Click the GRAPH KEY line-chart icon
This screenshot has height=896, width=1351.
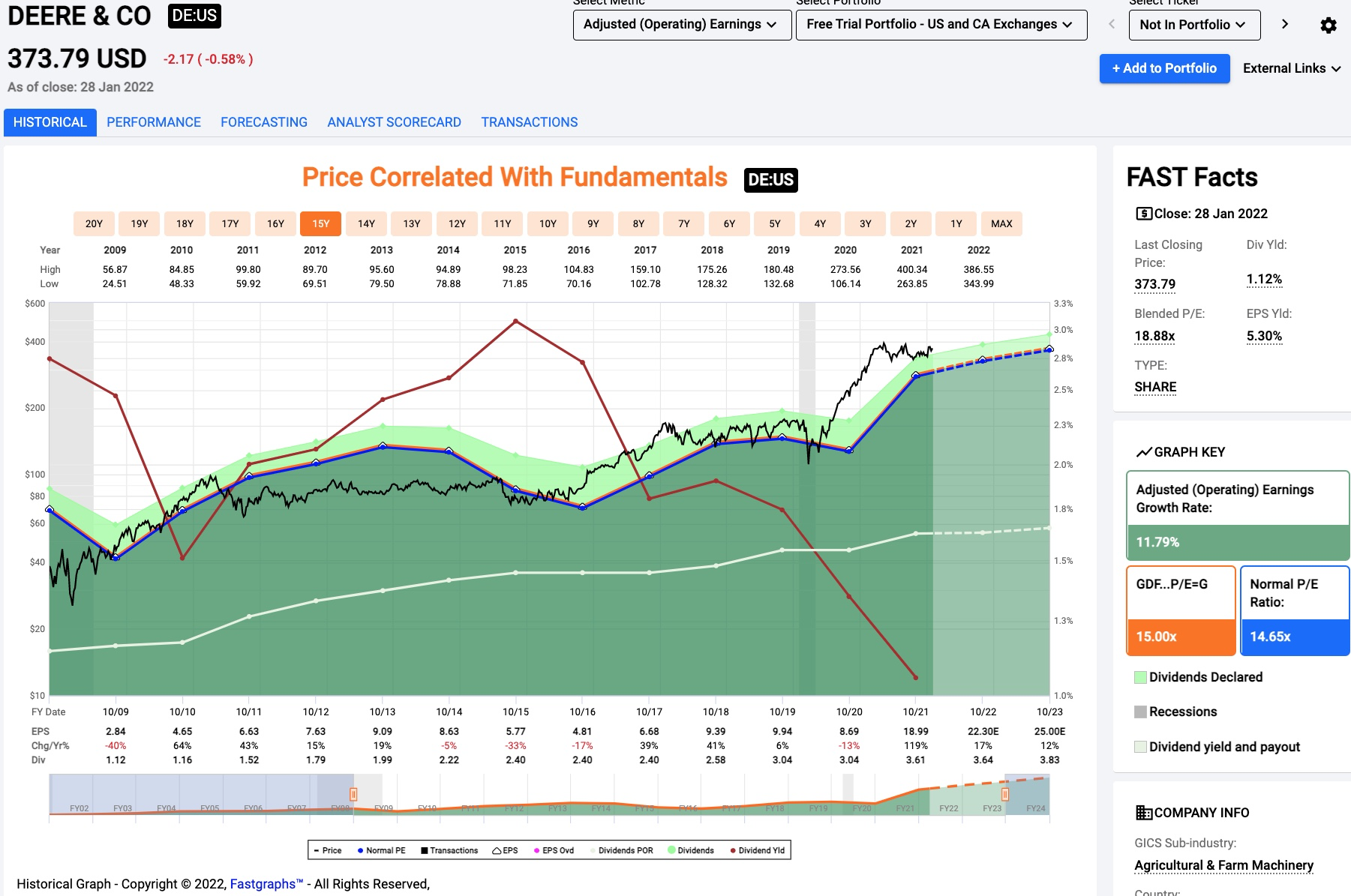click(1143, 452)
